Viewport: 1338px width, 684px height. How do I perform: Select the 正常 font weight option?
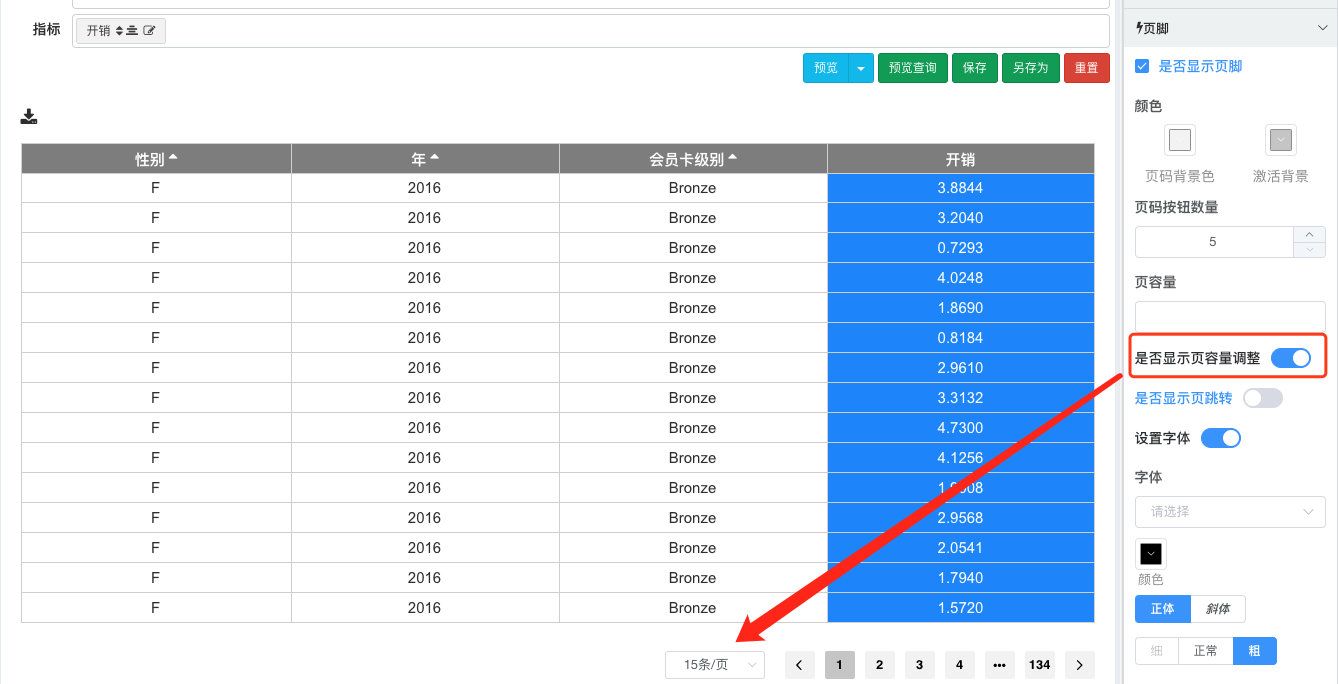pyautogui.click(x=1206, y=651)
